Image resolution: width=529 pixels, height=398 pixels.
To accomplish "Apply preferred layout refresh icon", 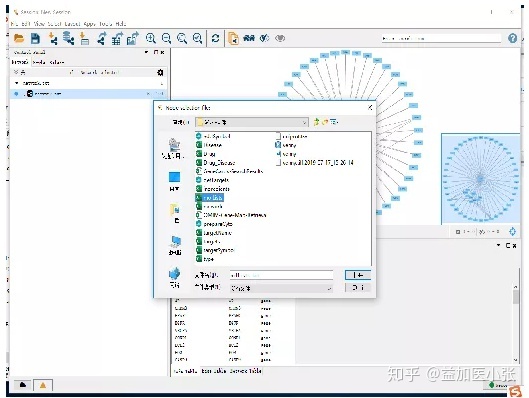I will (x=215, y=38).
